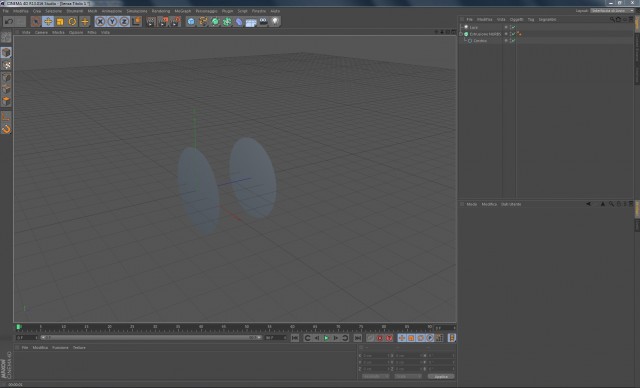Click the Applica button in coordinates panel
640x388 pixels.
[441, 376]
